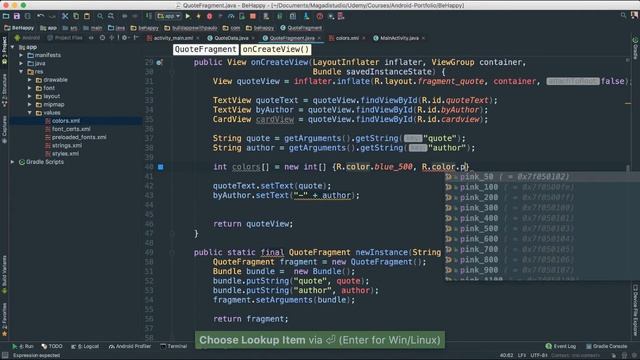640x360 pixels.
Task: Click the Copy icon in toolbar
Action: pyautogui.click(x=76, y=16)
